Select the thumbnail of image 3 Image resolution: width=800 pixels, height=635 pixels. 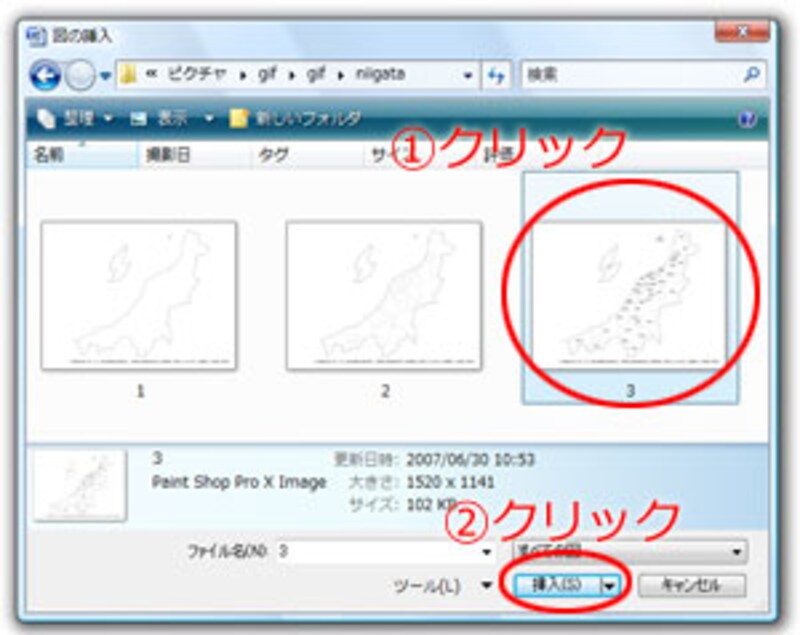(629, 296)
